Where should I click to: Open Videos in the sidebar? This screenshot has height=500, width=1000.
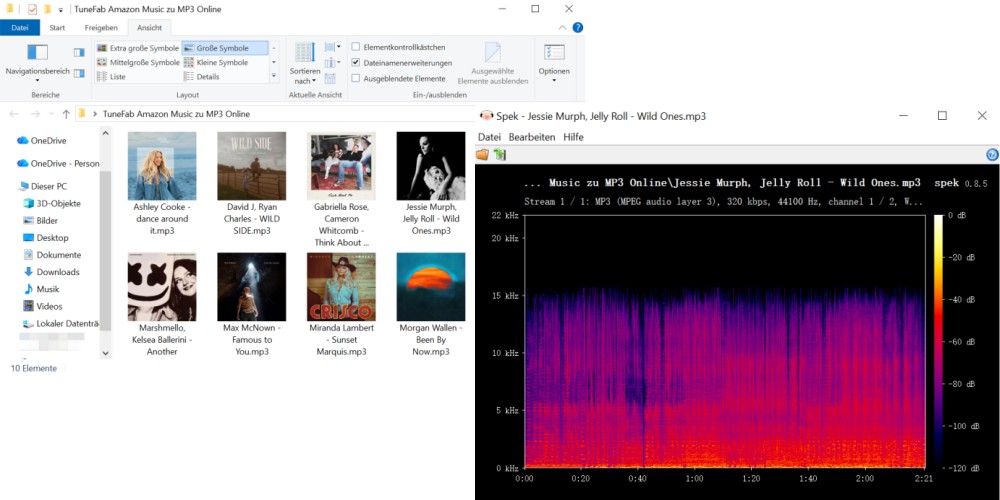click(x=43, y=306)
